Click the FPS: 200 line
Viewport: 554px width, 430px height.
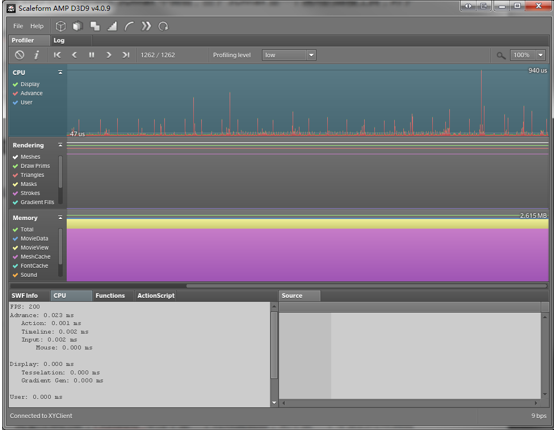[x=25, y=307]
